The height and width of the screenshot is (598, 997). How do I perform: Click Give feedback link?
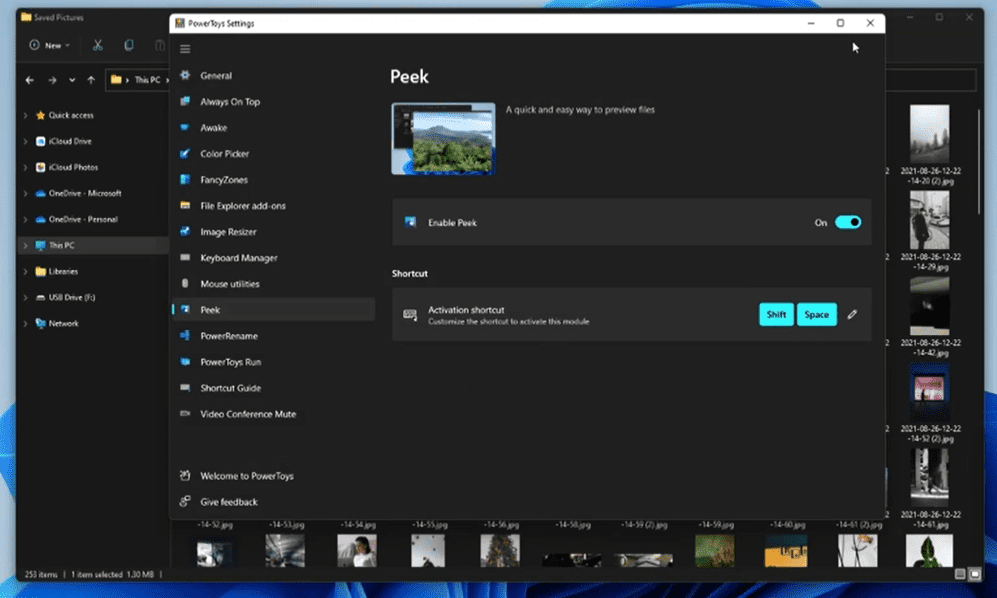tap(228, 502)
